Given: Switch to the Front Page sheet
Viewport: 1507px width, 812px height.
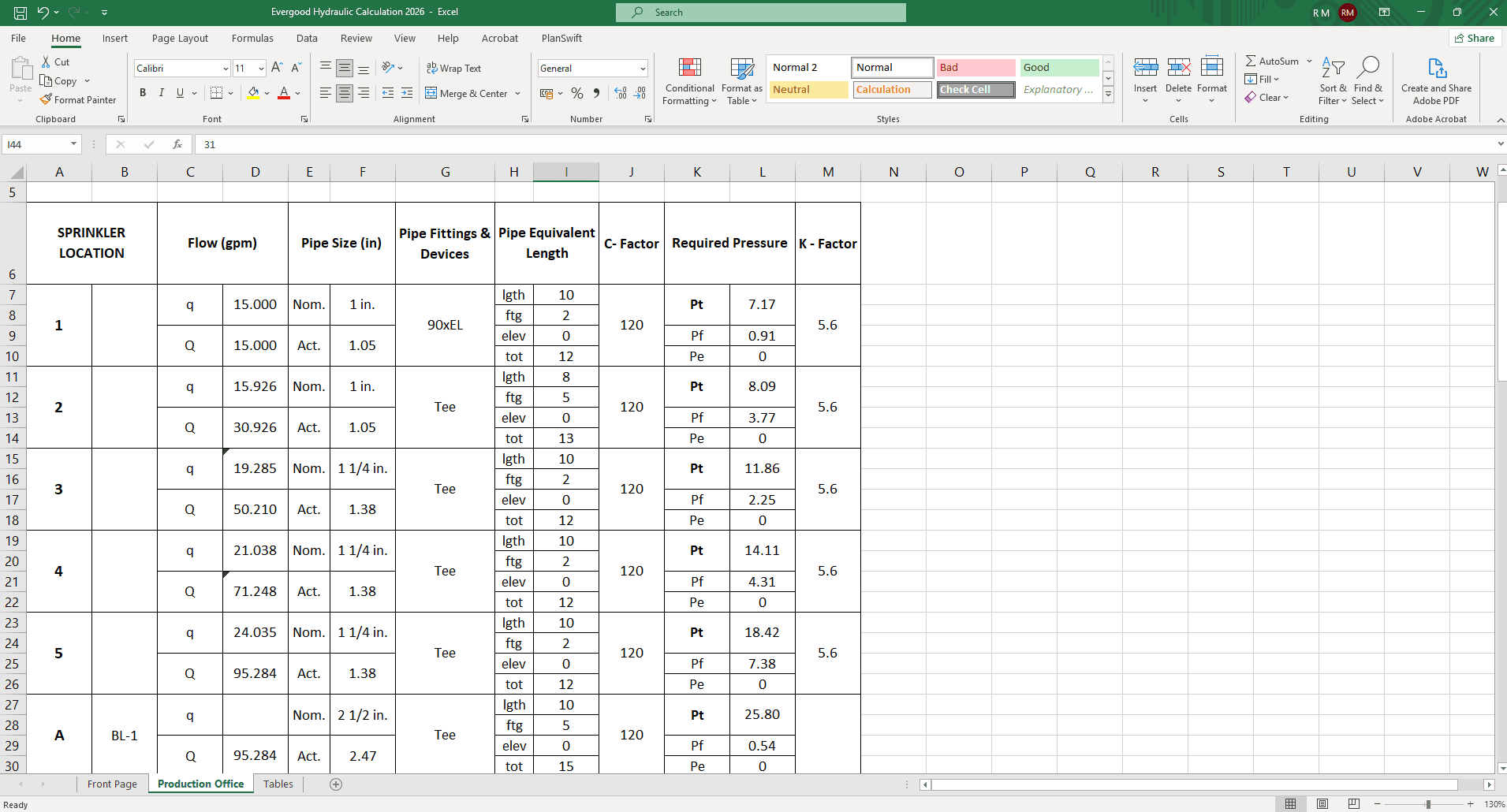Looking at the screenshot, I should [112, 784].
